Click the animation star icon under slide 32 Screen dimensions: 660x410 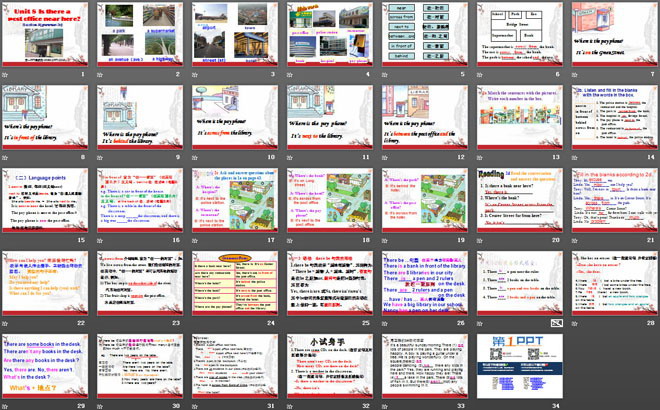pos(290,406)
